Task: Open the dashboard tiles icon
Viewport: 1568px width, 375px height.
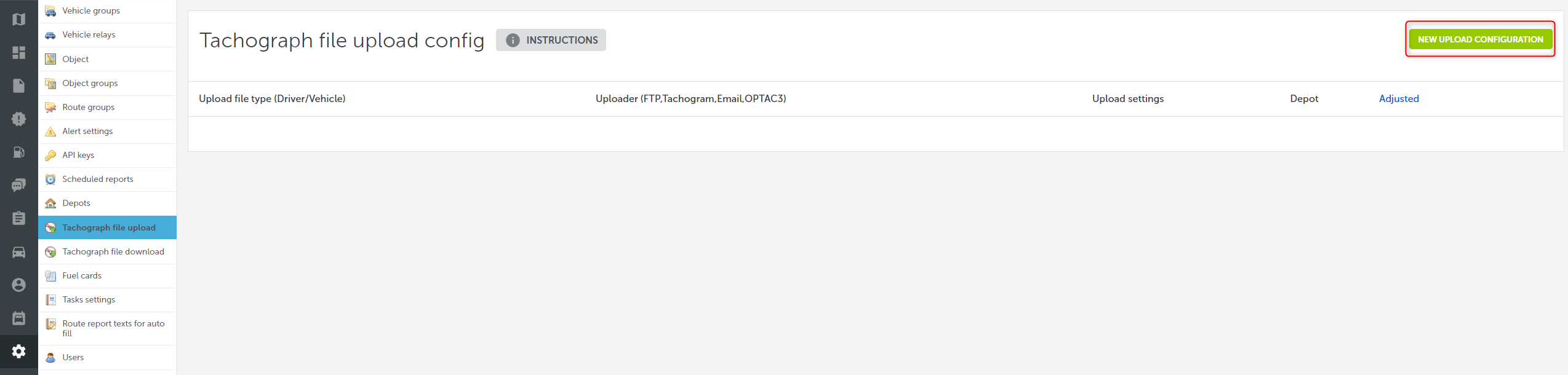Action: 19,52
